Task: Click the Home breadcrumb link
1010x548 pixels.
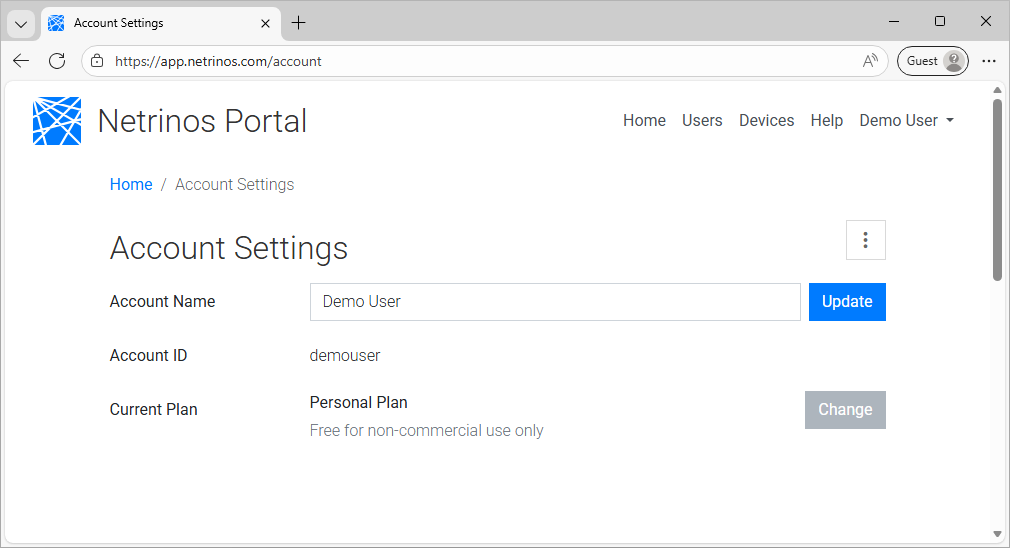Action: click(x=131, y=184)
